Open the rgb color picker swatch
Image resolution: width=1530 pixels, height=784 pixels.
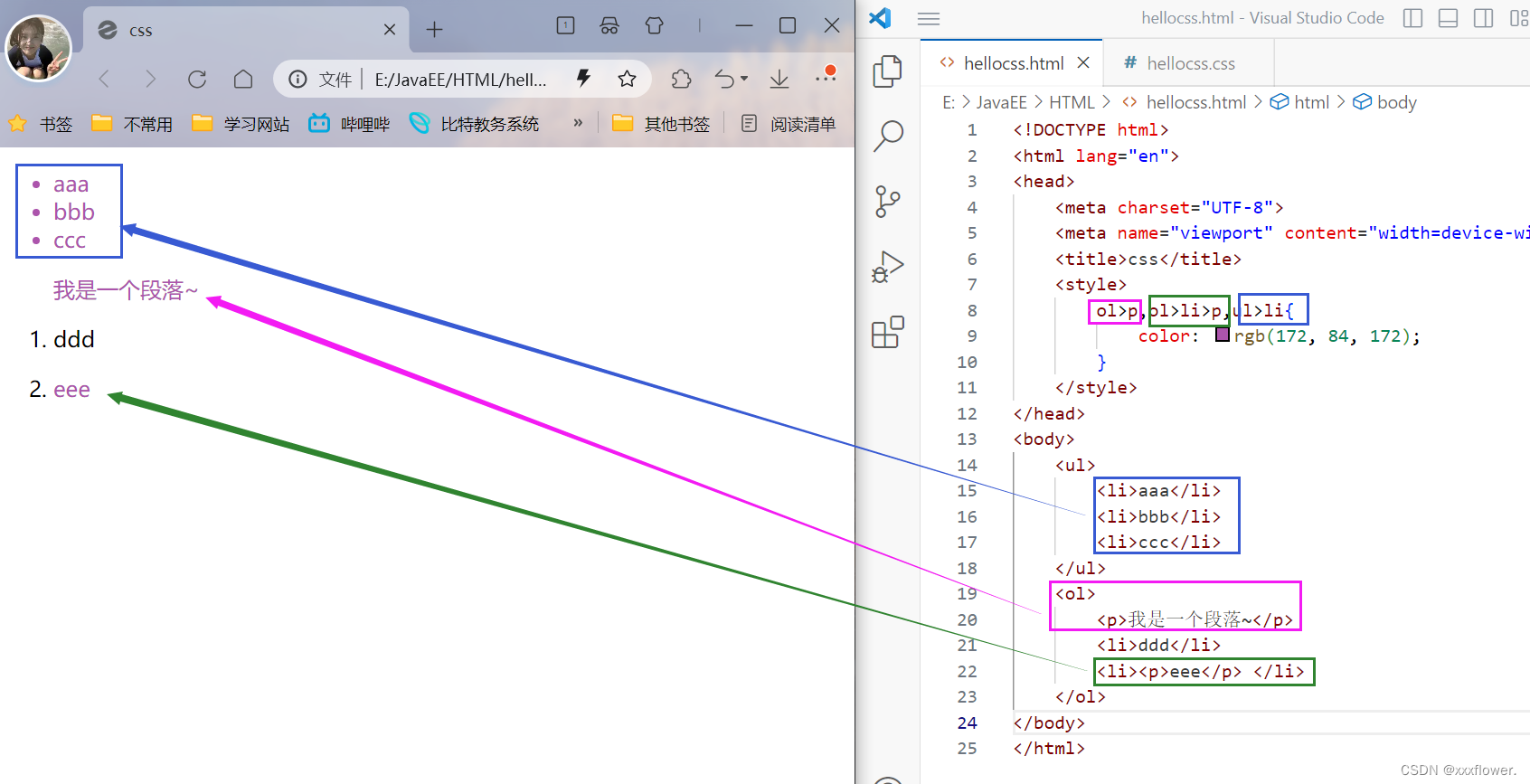[1223, 335]
